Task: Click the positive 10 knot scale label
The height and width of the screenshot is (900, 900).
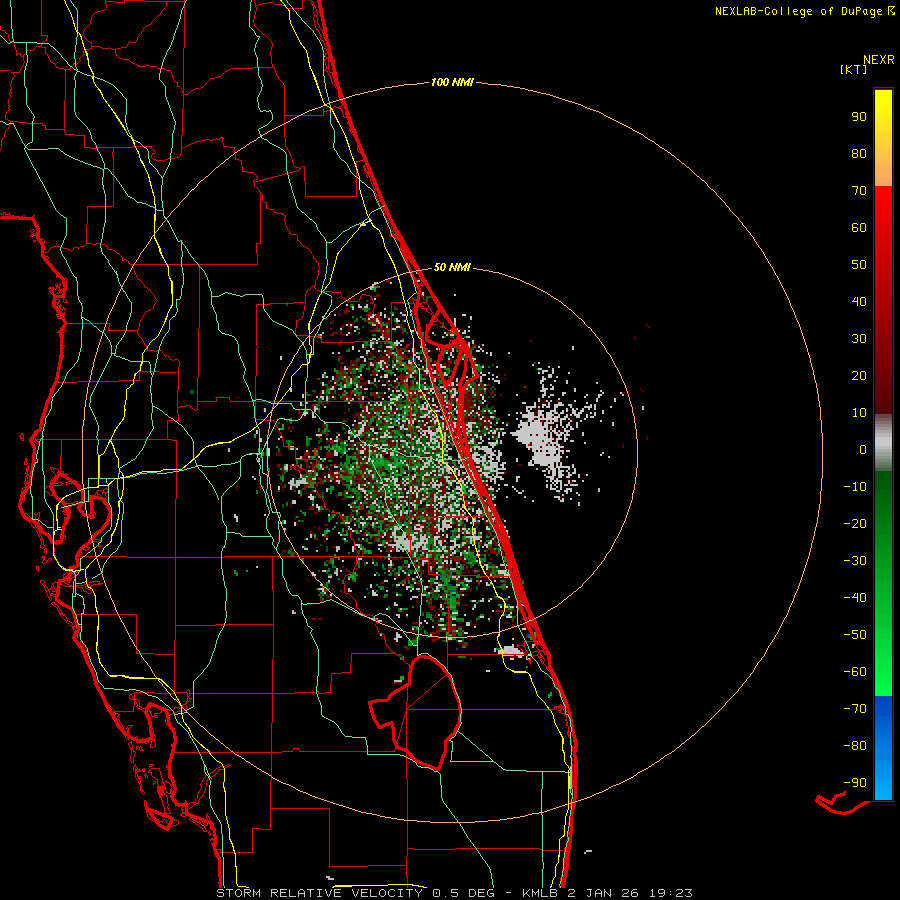Action: click(859, 413)
